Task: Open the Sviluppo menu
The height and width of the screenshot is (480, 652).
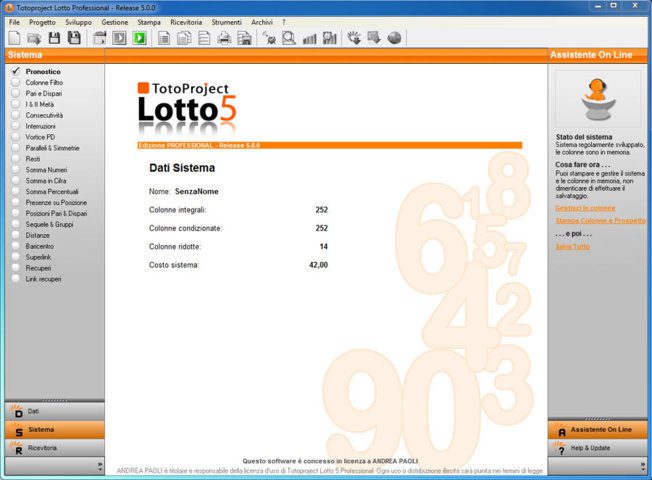Action: tap(79, 22)
